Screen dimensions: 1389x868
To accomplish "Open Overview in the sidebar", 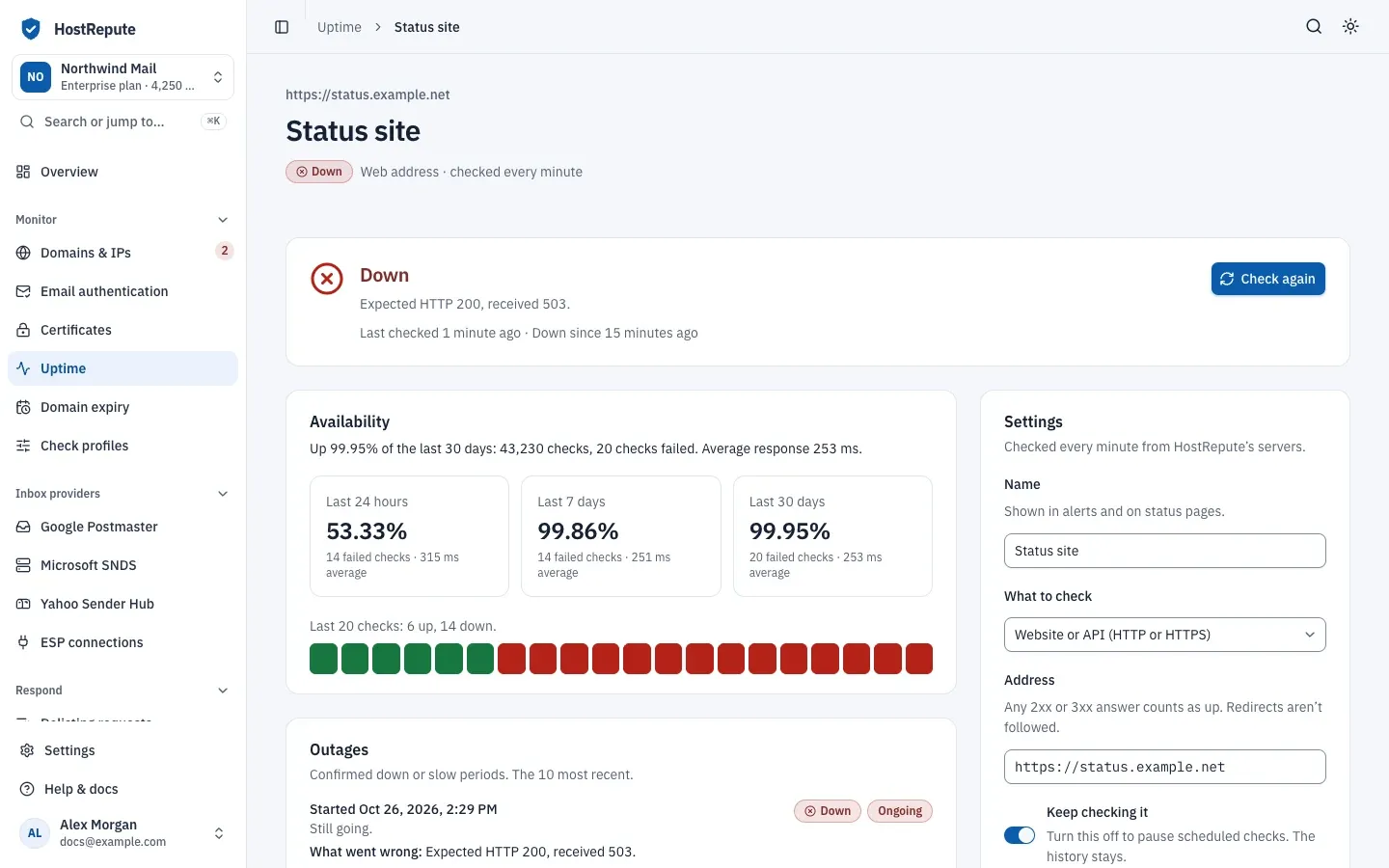I will tap(123, 172).
